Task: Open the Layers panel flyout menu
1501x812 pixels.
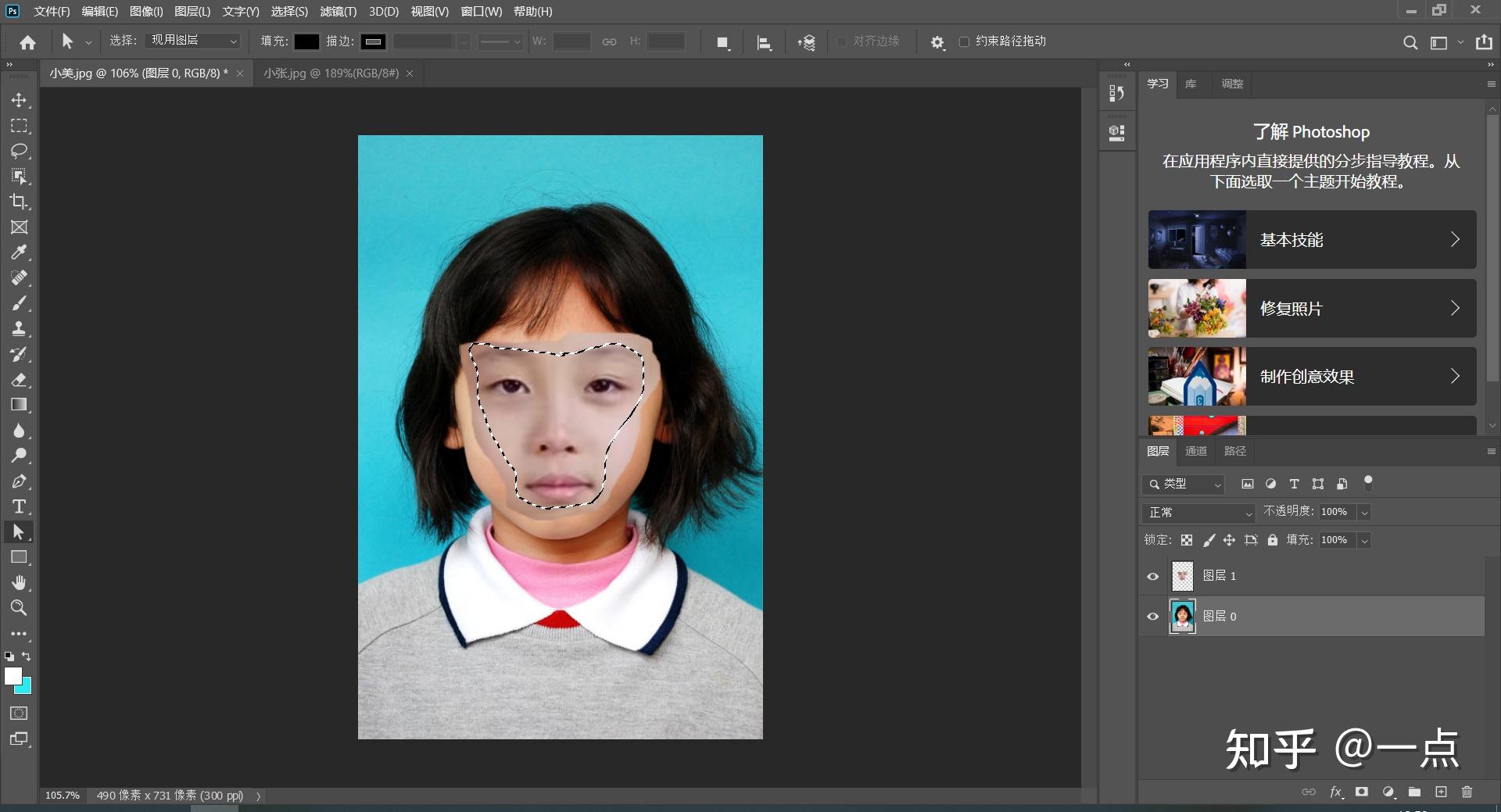Action: (x=1491, y=452)
